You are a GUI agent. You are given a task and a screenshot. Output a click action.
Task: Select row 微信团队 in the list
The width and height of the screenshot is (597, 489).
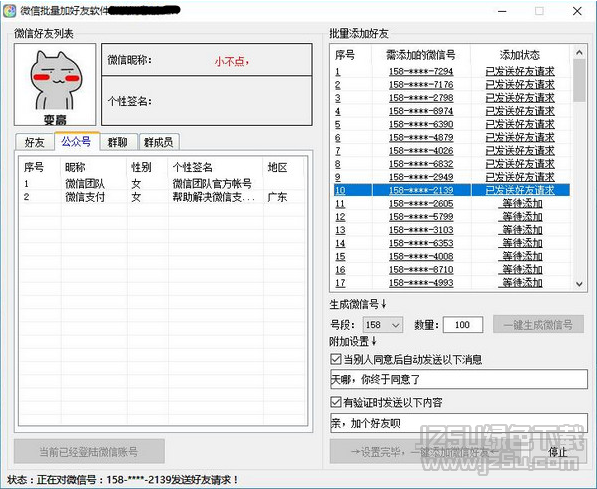(163, 184)
